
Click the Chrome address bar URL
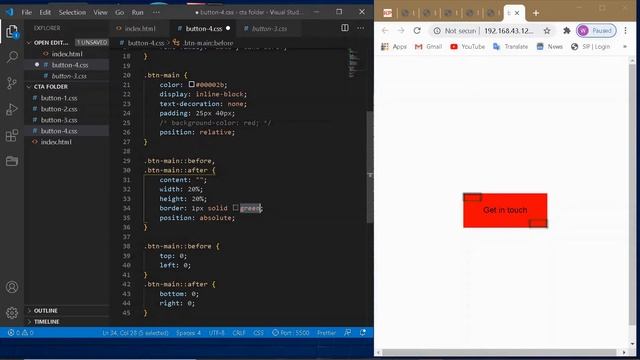tap(509, 31)
